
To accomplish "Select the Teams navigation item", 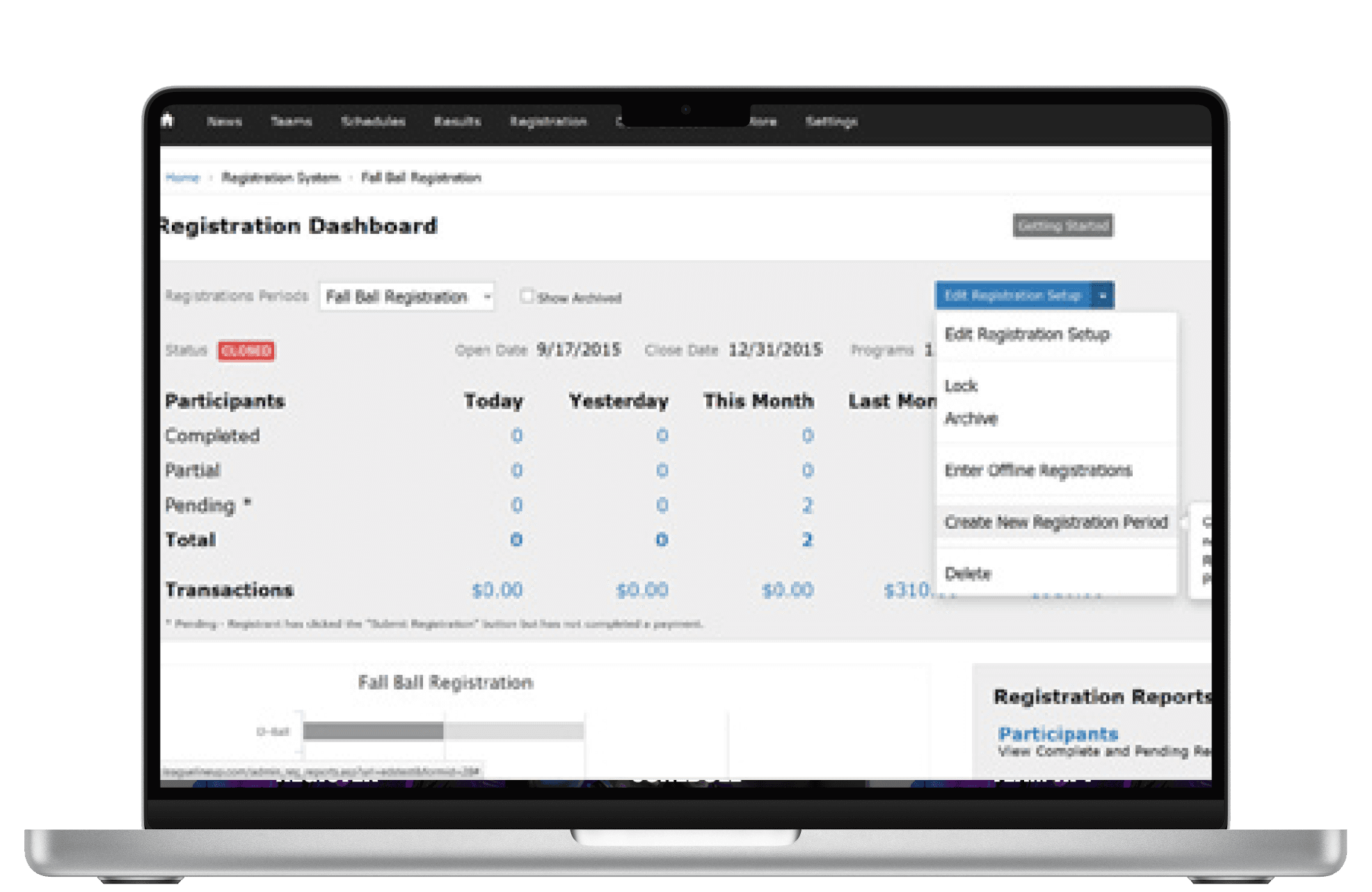I will pos(292,120).
